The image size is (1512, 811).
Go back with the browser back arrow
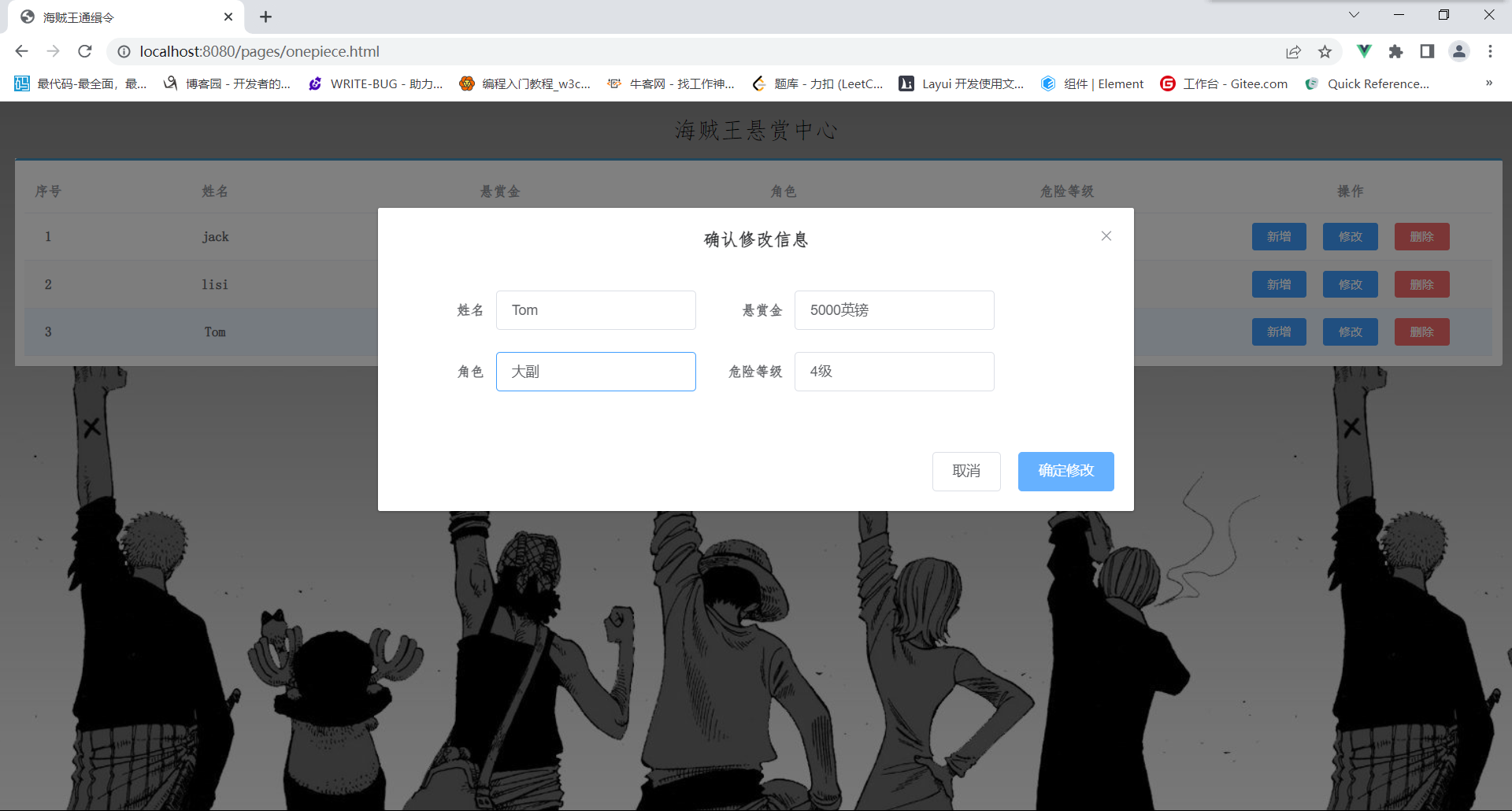pos(21,51)
